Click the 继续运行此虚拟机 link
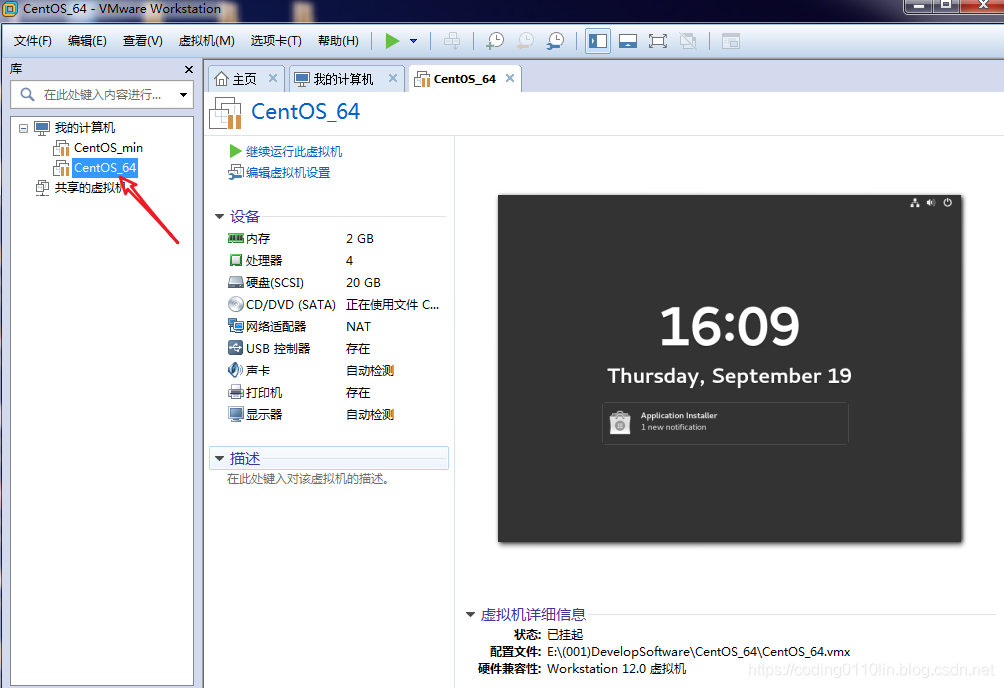The height and width of the screenshot is (688, 1004). coord(294,152)
